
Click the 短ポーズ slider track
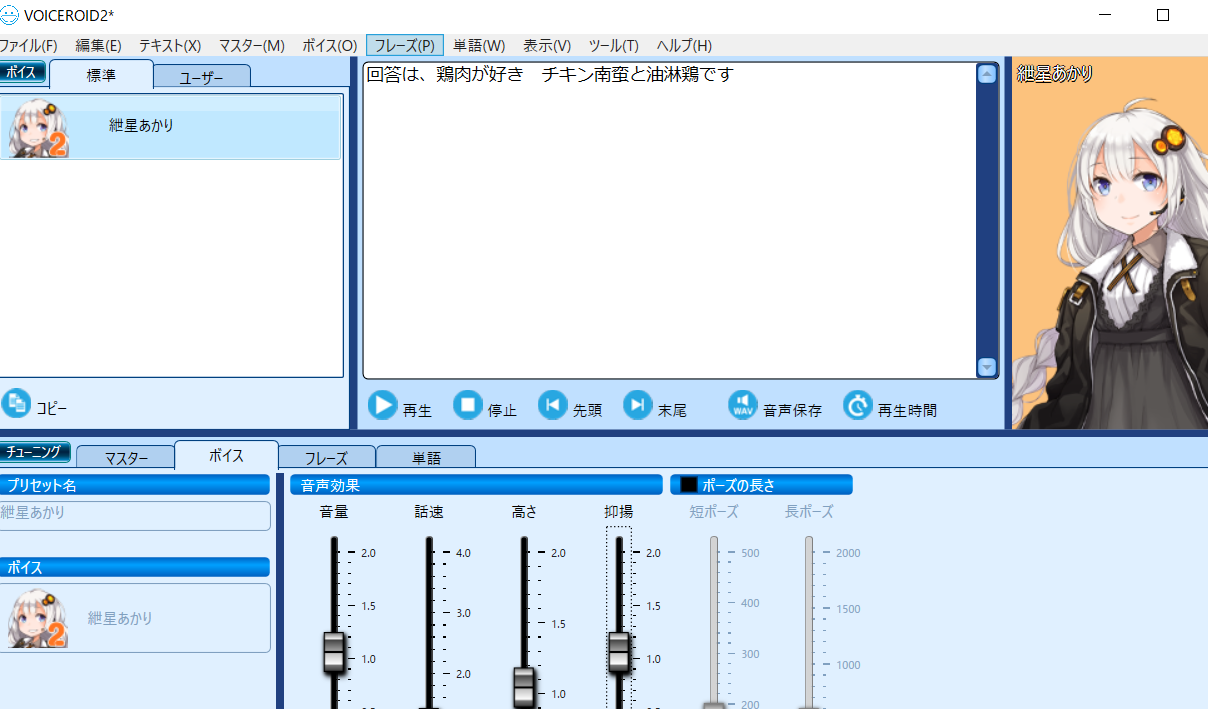point(714,620)
